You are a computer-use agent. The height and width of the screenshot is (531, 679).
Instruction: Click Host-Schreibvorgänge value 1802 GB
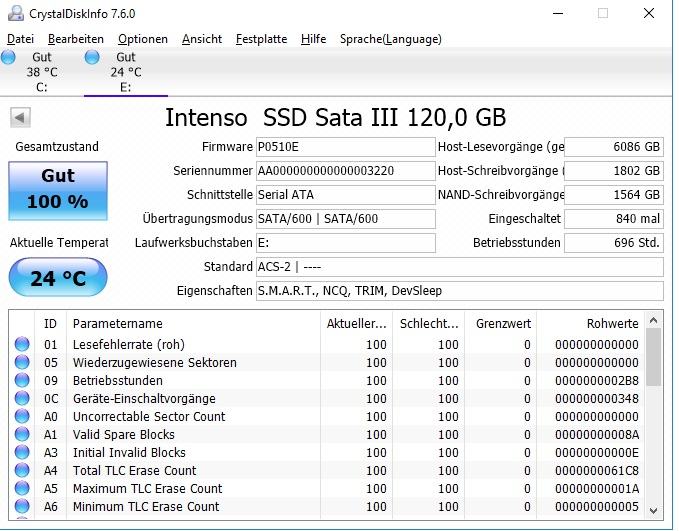(x=614, y=171)
